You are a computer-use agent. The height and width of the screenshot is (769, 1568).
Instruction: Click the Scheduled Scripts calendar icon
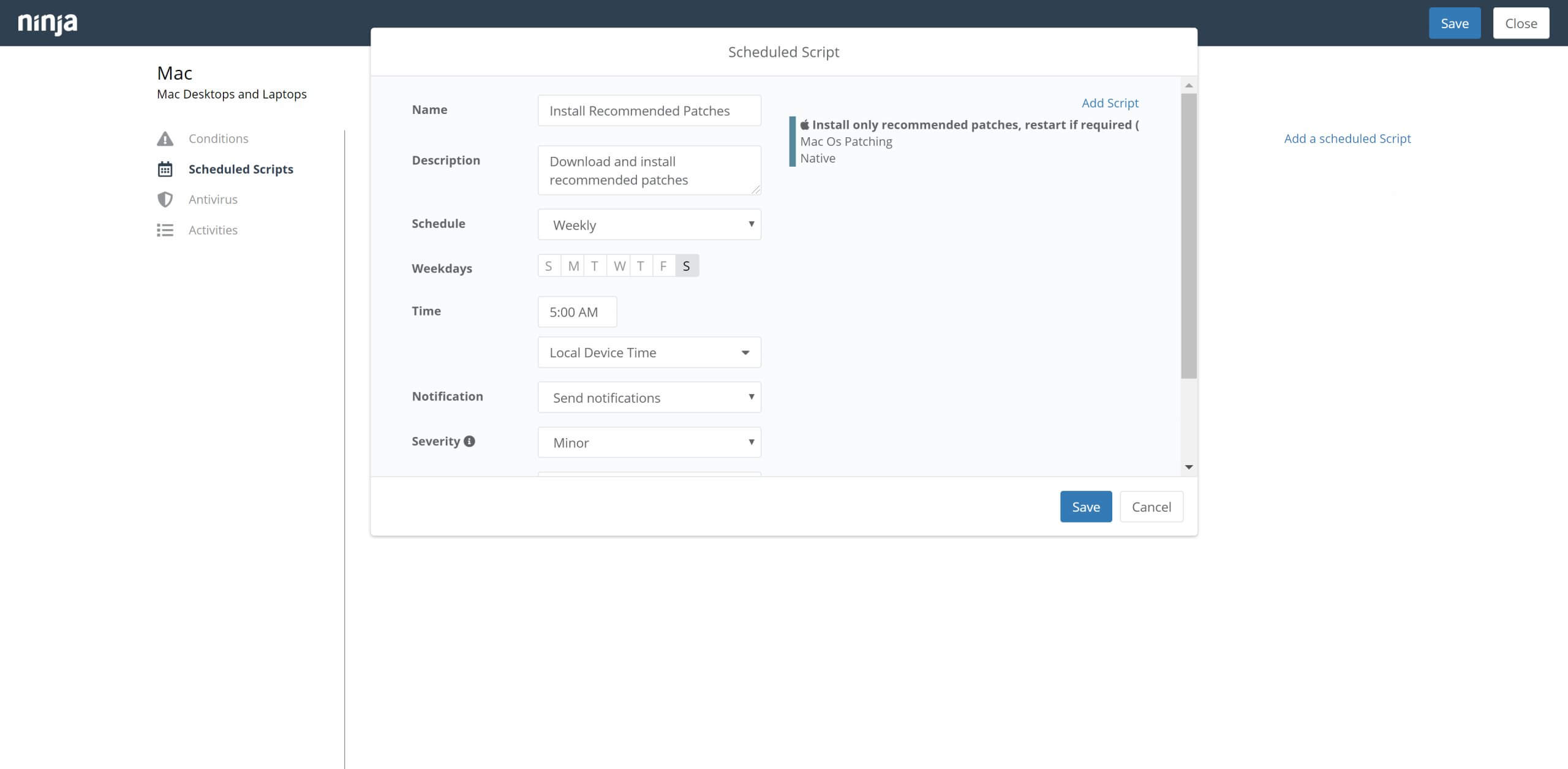[165, 169]
